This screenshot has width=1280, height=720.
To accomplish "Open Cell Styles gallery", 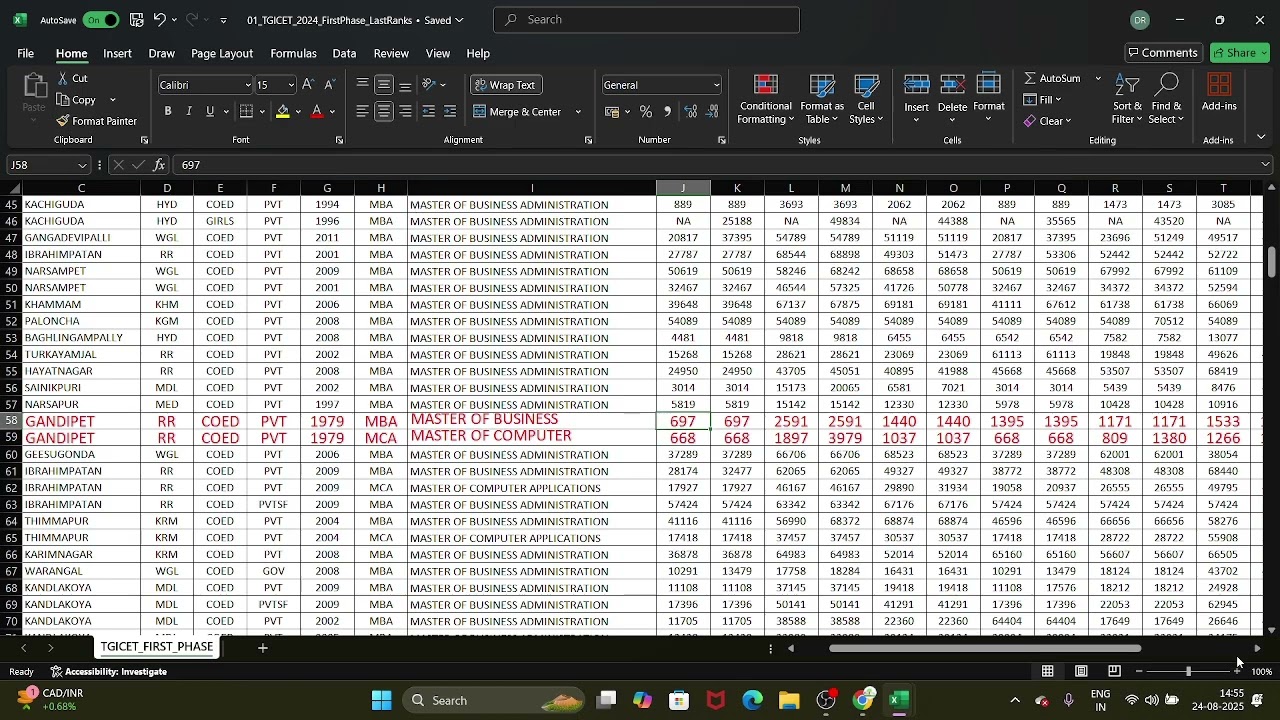I will (x=866, y=100).
